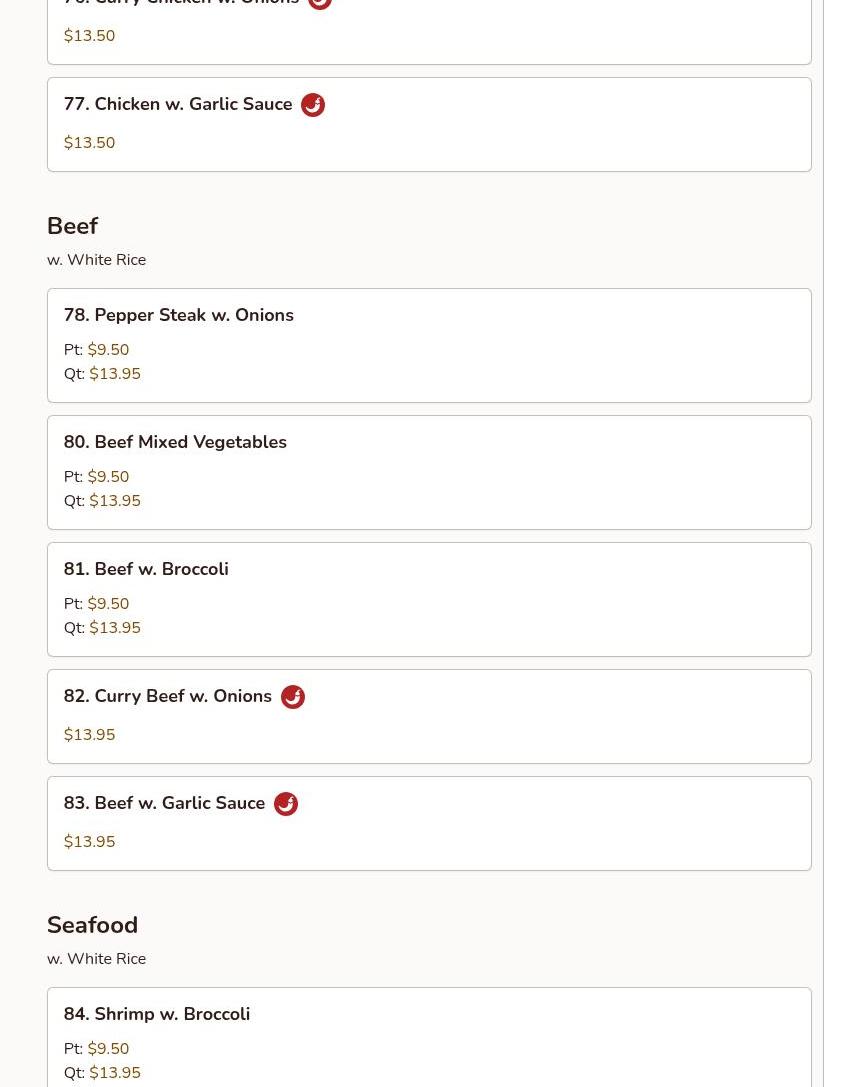Image resolution: width=844 pixels, height=1087 pixels.
Task: Select the pint price for Beef Mixed Vegetables
Action: (x=108, y=477)
